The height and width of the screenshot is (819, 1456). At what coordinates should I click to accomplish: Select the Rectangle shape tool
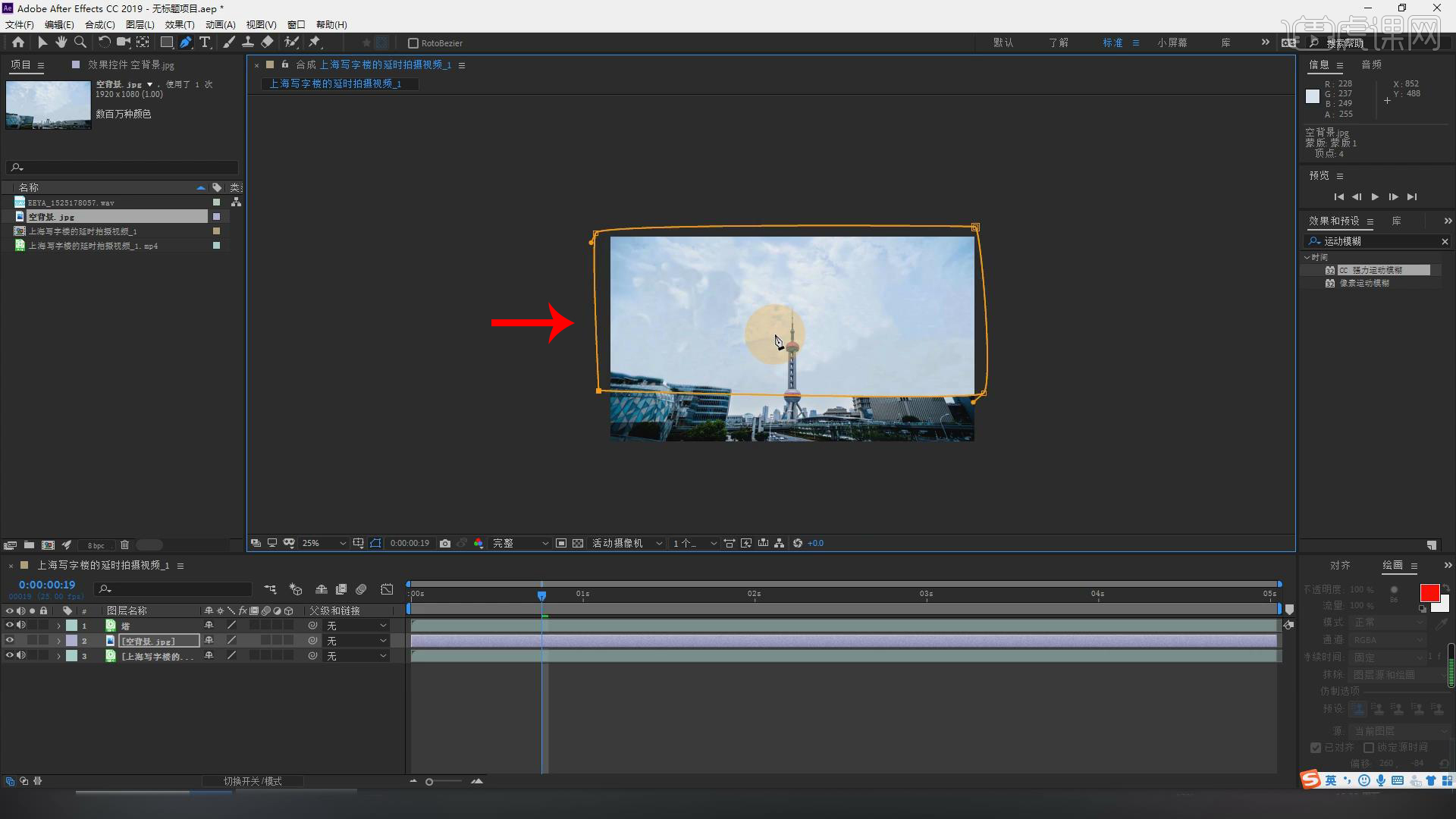166,42
